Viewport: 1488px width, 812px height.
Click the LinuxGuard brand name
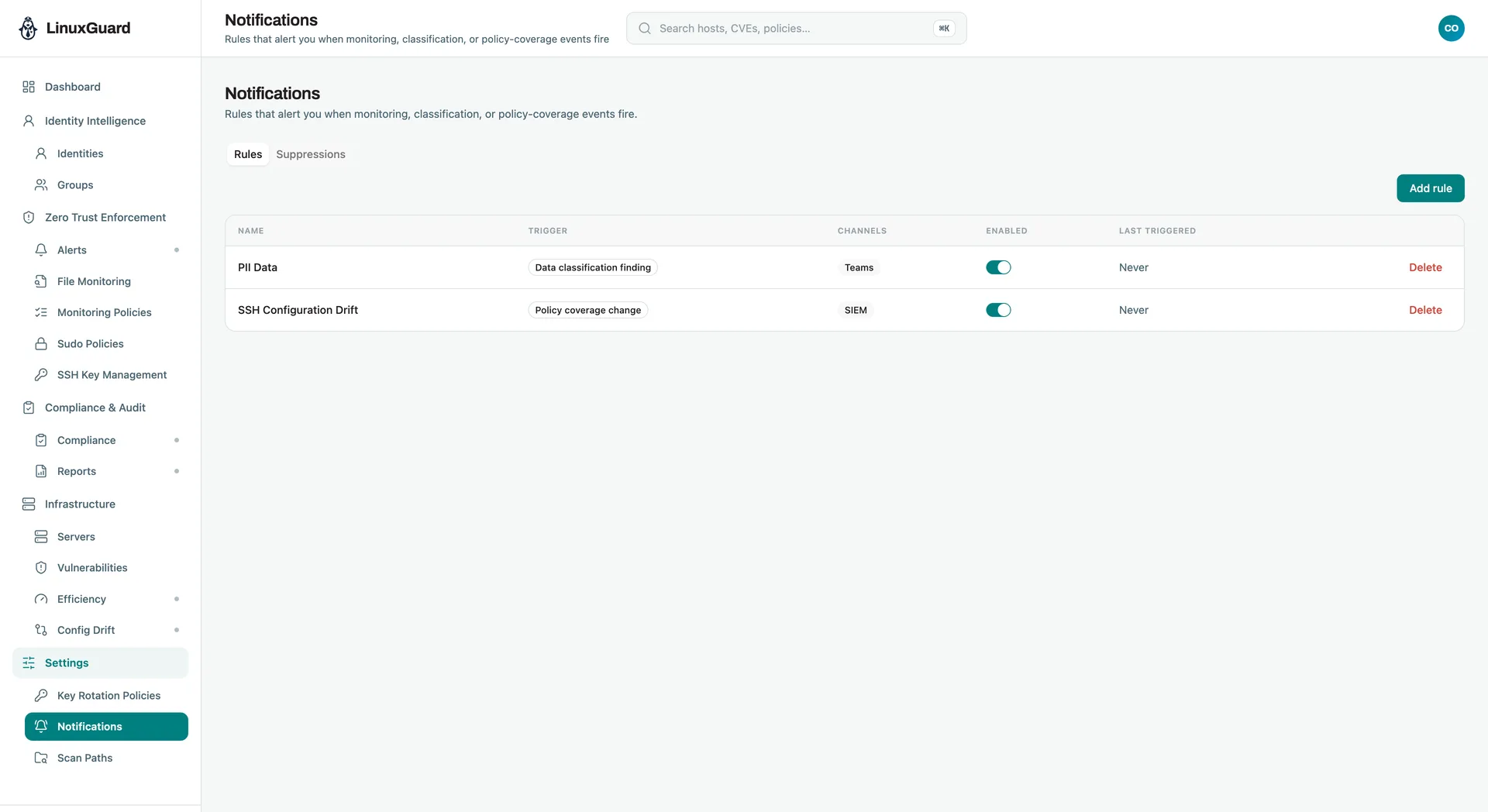[x=88, y=28]
